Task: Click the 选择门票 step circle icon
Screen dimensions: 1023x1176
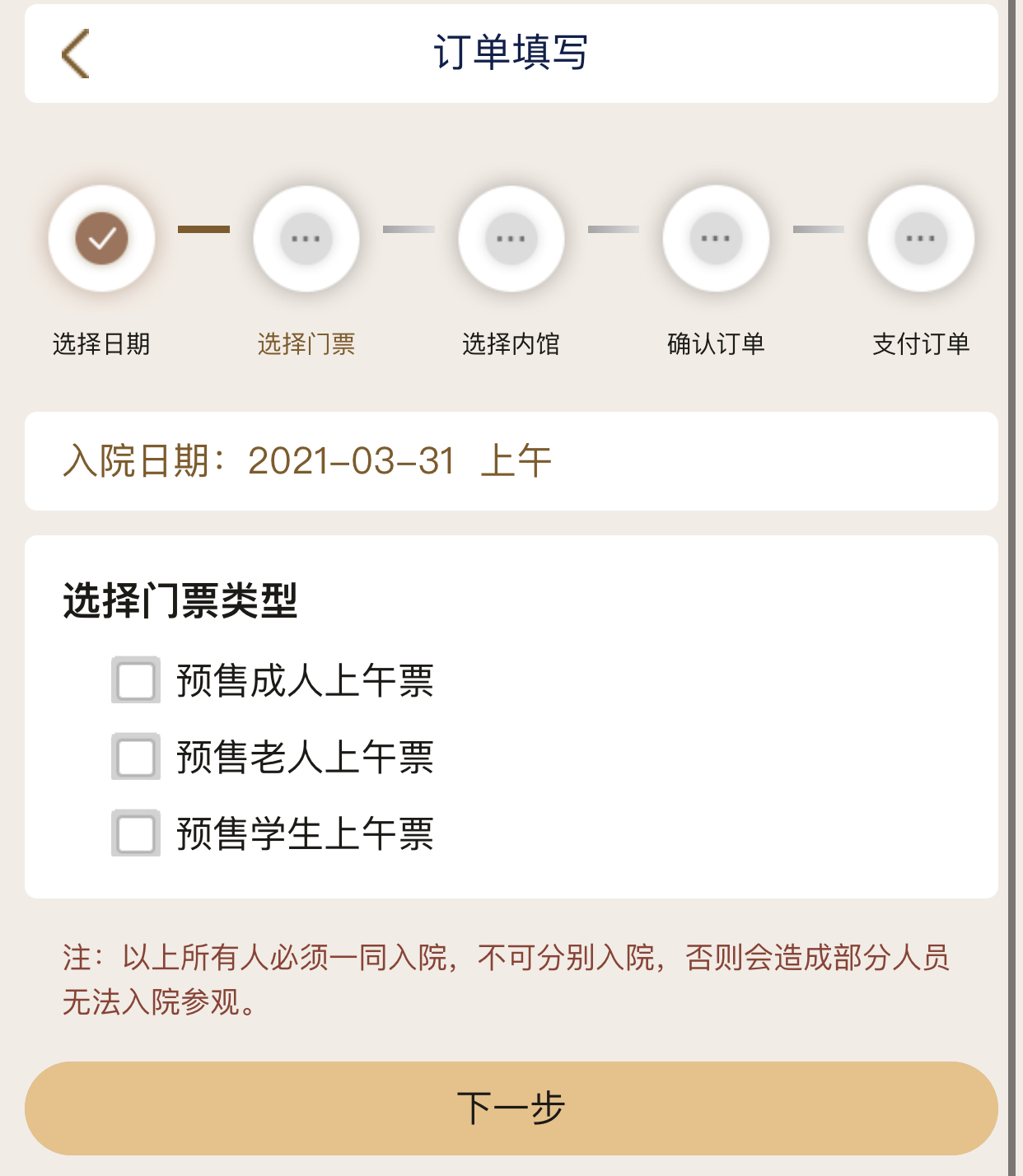Action: [306, 239]
